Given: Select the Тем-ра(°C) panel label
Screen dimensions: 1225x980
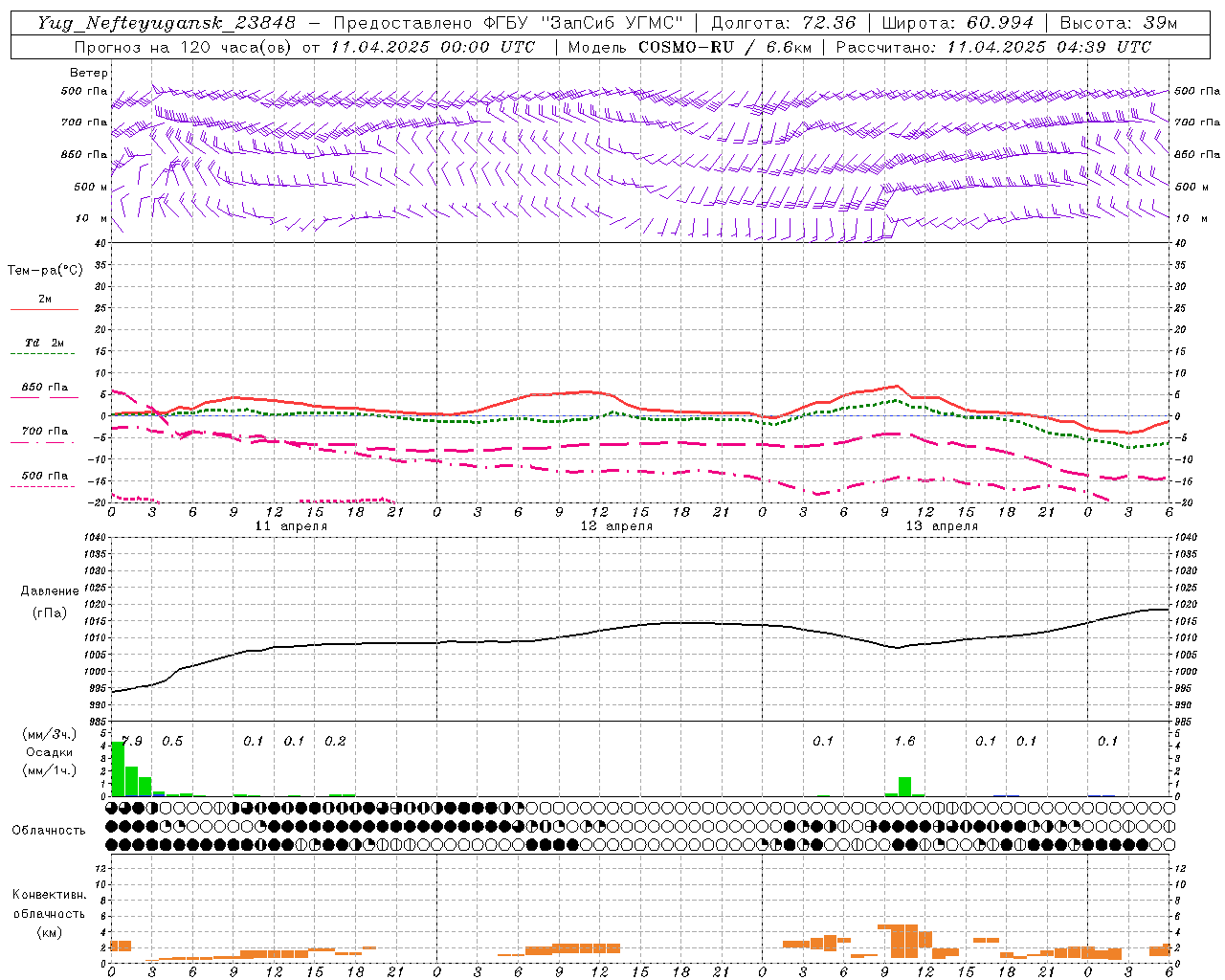Looking at the screenshot, I should 45,271.
